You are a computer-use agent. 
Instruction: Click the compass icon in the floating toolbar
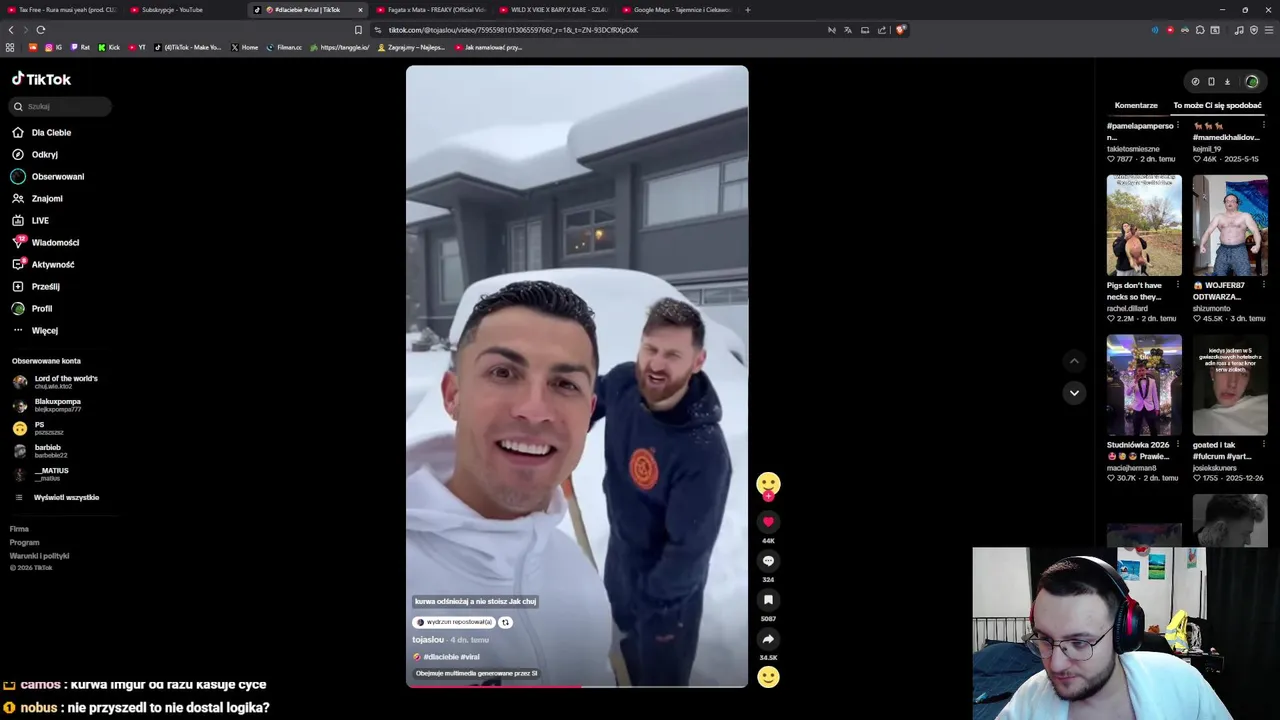click(x=1195, y=82)
